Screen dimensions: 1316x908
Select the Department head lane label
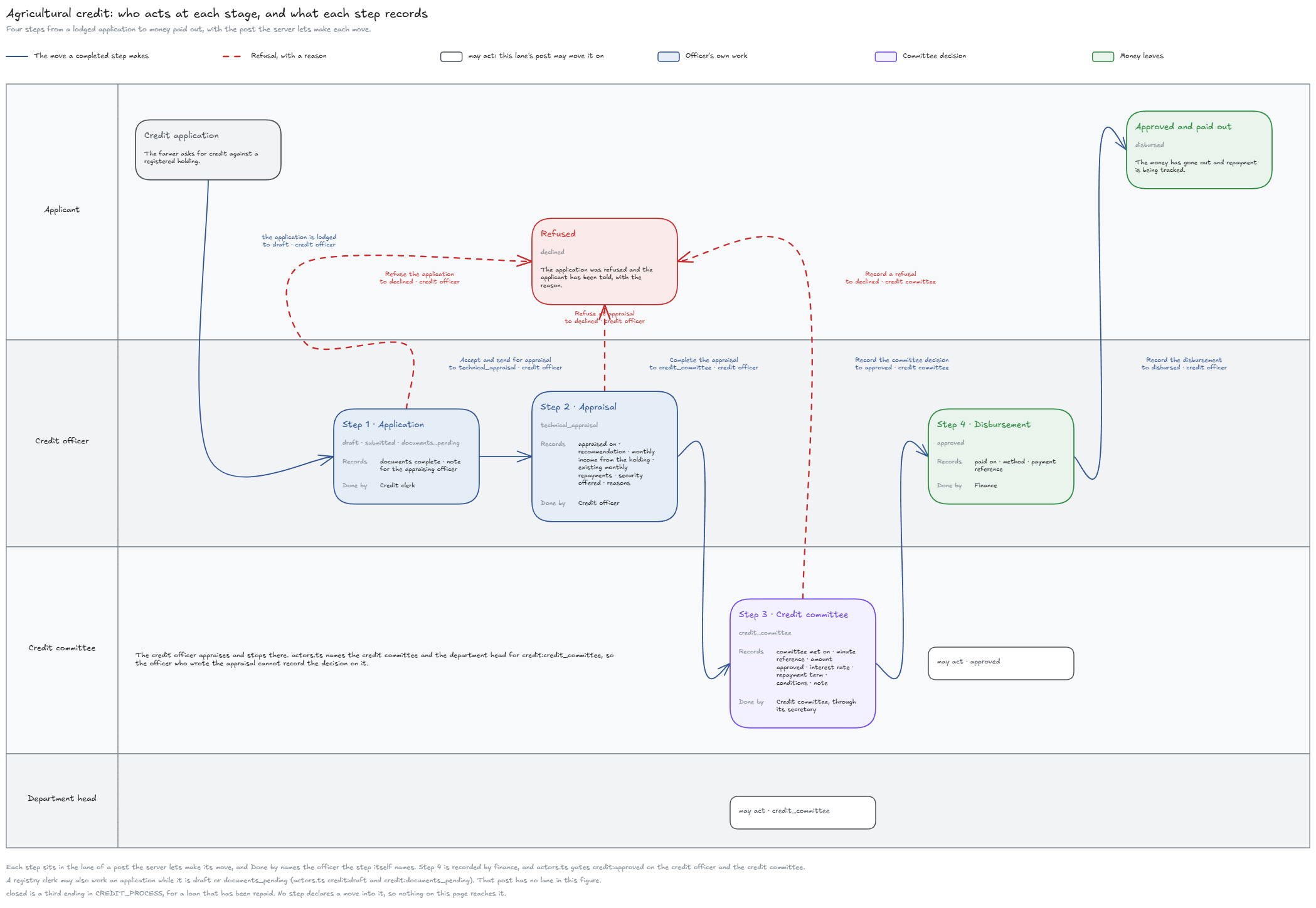coord(62,798)
